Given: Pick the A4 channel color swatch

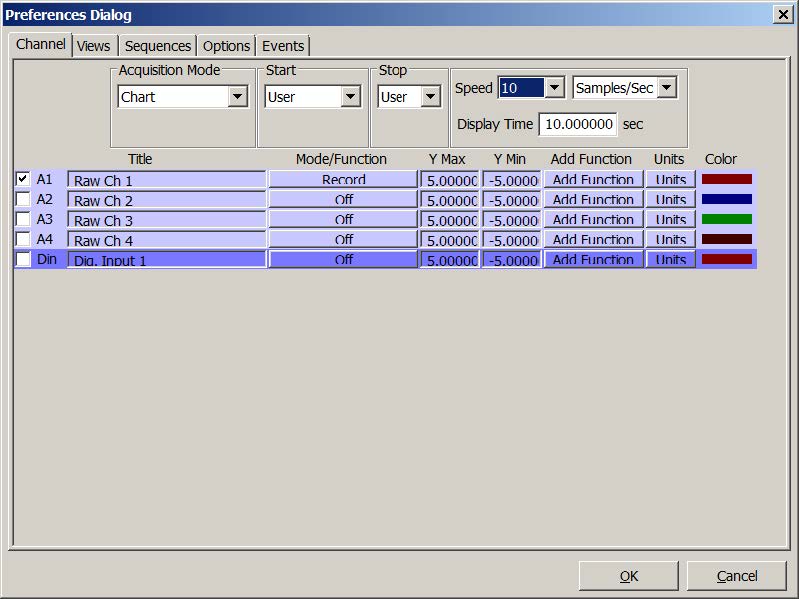Looking at the screenshot, I should [x=727, y=238].
